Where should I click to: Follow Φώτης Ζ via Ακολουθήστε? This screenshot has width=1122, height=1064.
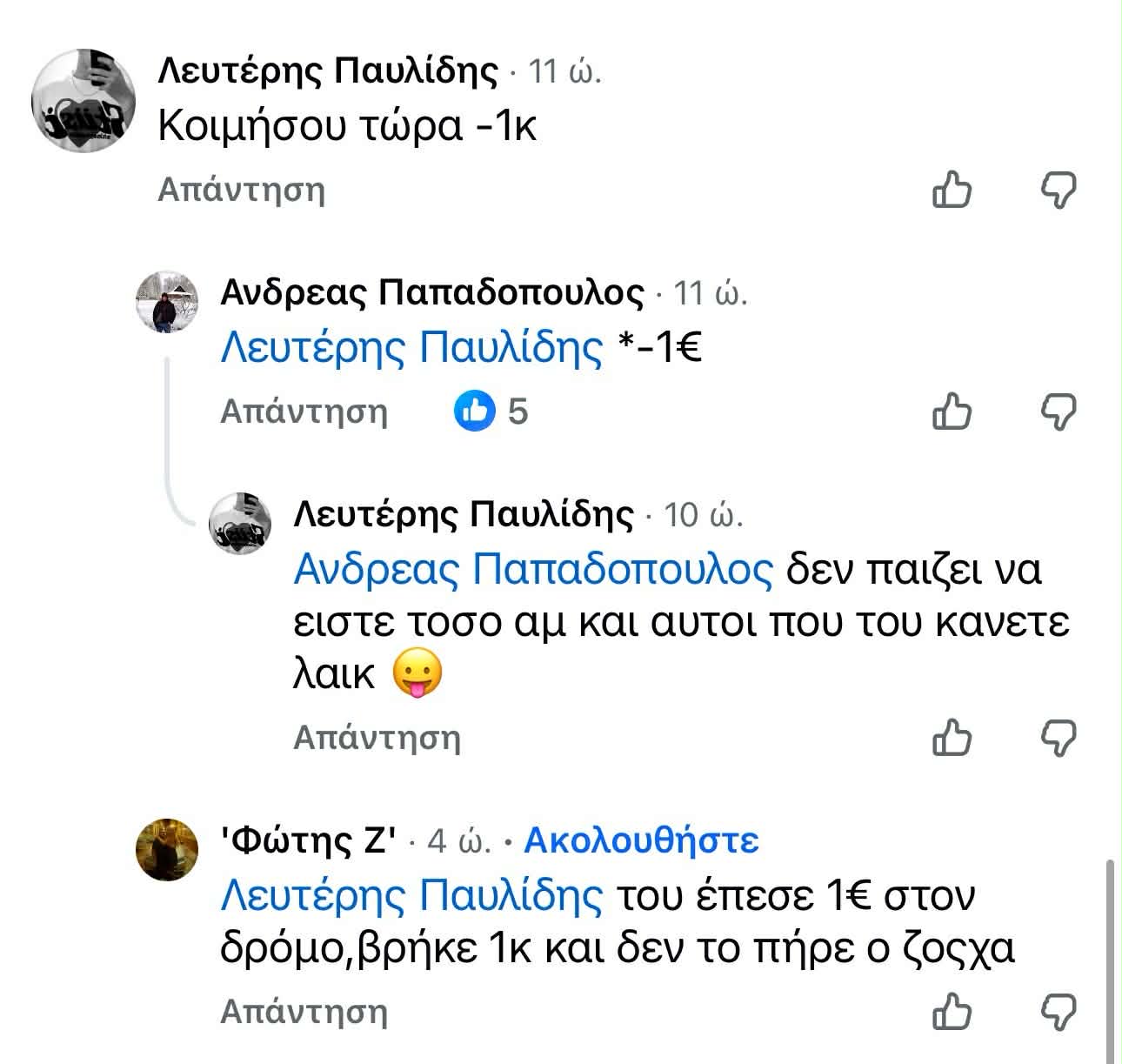pyautogui.click(x=641, y=840)
